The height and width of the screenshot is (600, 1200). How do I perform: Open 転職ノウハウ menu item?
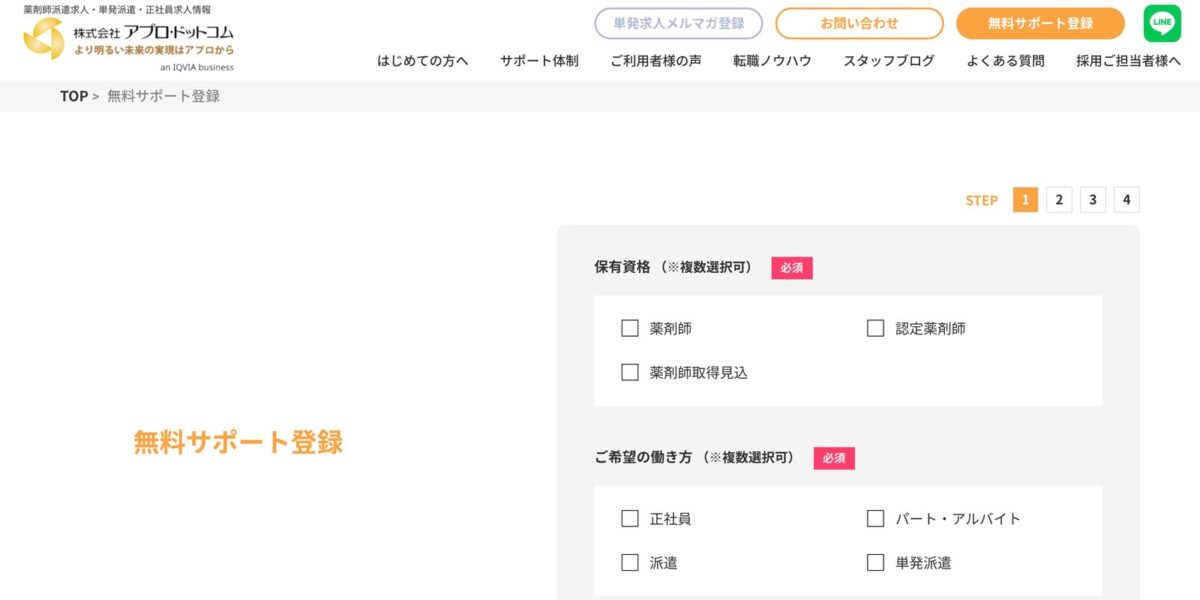tap(772, 61)
